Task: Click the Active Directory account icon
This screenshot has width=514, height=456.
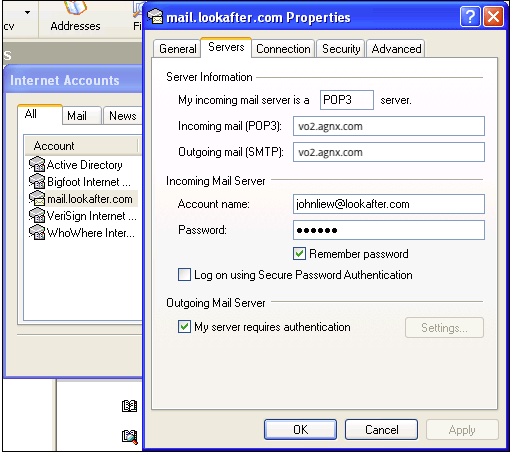Action: pos(37,165)
